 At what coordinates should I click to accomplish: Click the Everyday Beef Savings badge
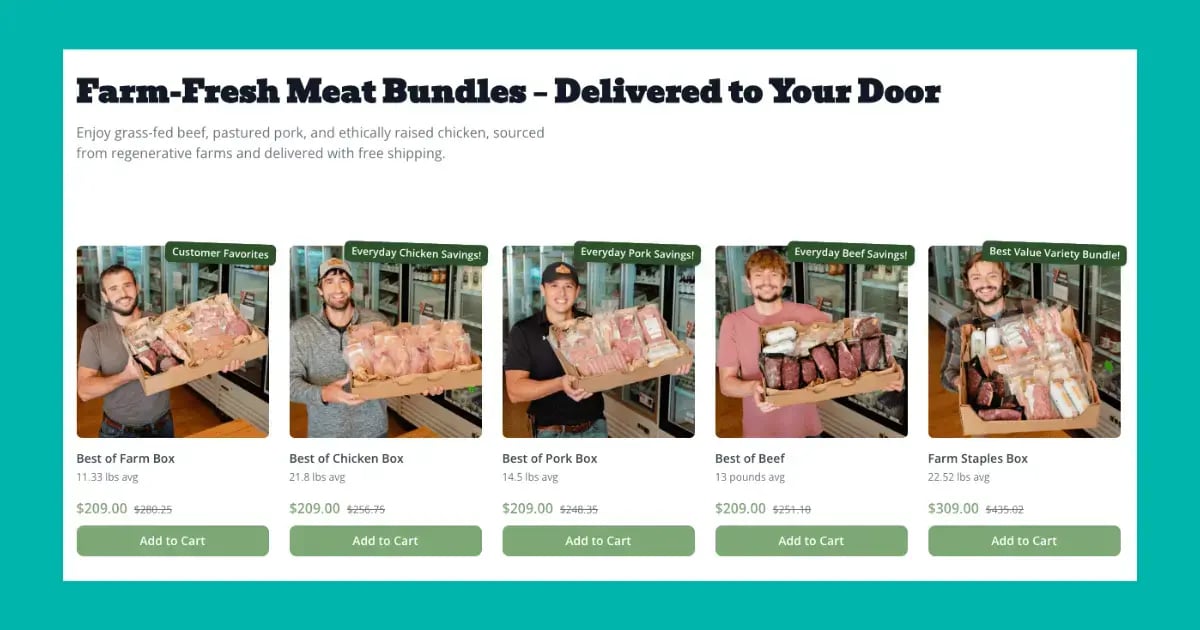850,253
